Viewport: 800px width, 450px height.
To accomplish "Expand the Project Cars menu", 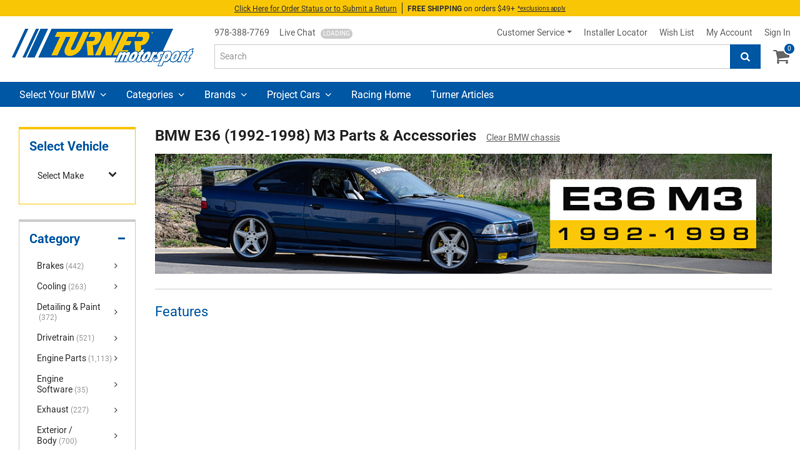I will [299, 95].
